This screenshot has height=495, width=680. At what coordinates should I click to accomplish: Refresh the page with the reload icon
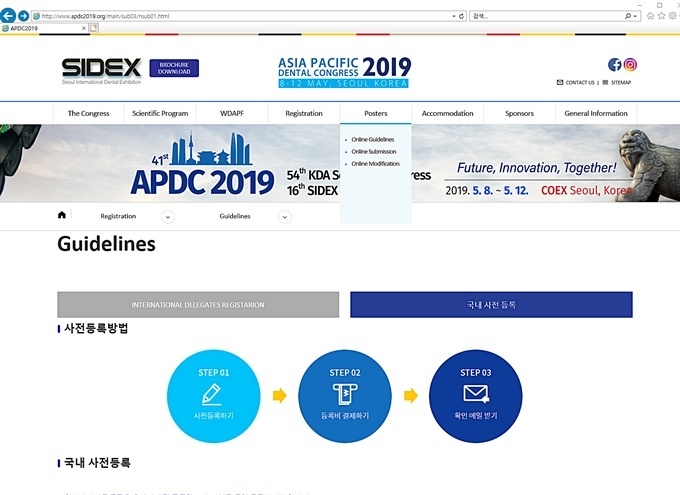(461, 16)
